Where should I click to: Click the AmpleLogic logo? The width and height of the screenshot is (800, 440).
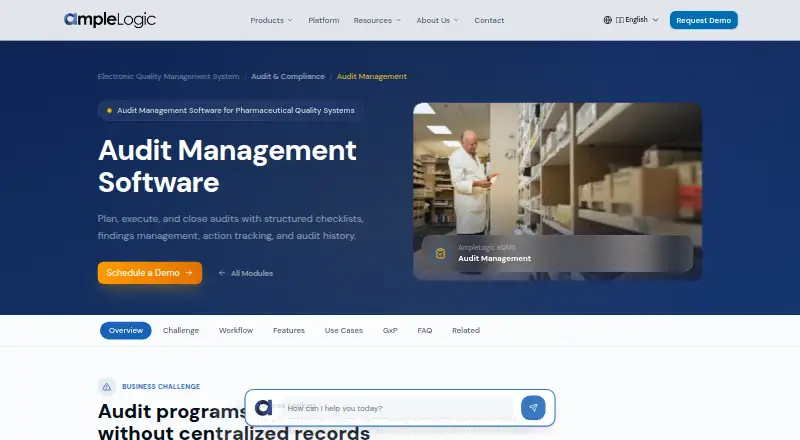(110, 20)
